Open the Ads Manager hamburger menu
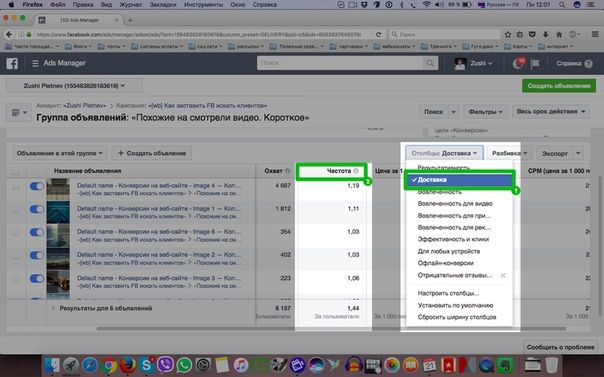 click(x=35, y=63)
